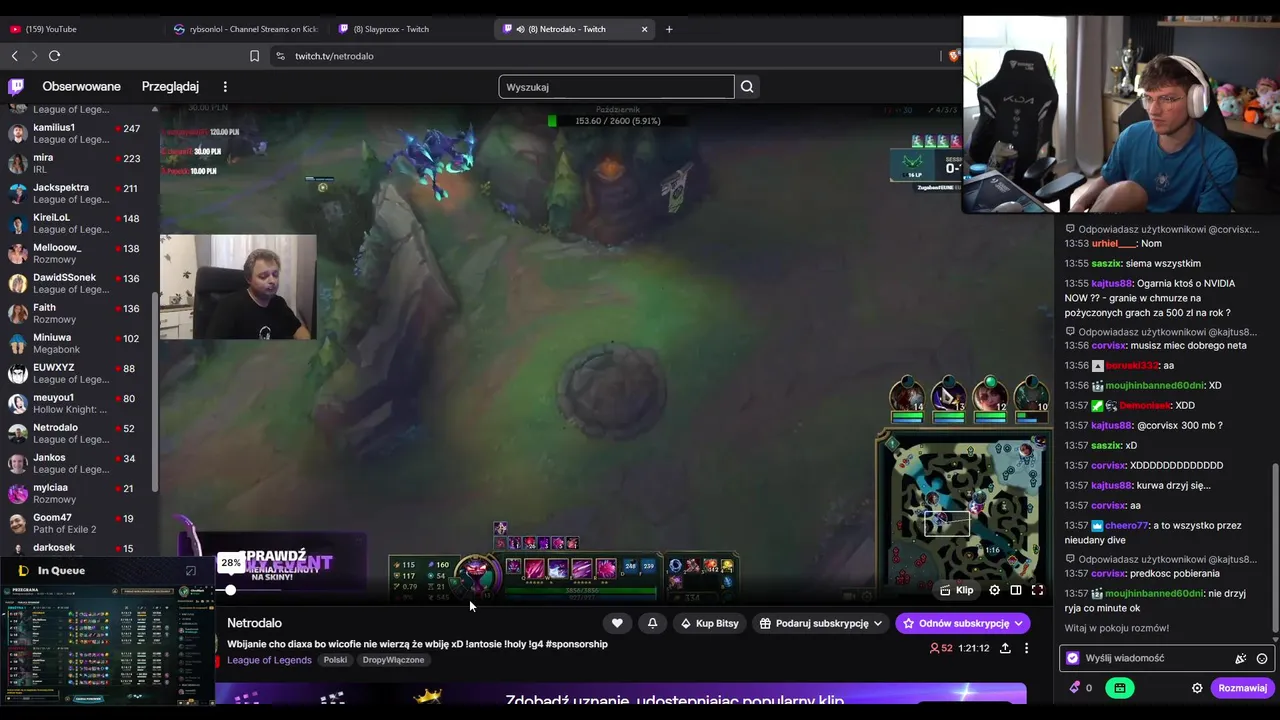Select the Polski tag

pyautogui.click(x=335, y=660)
